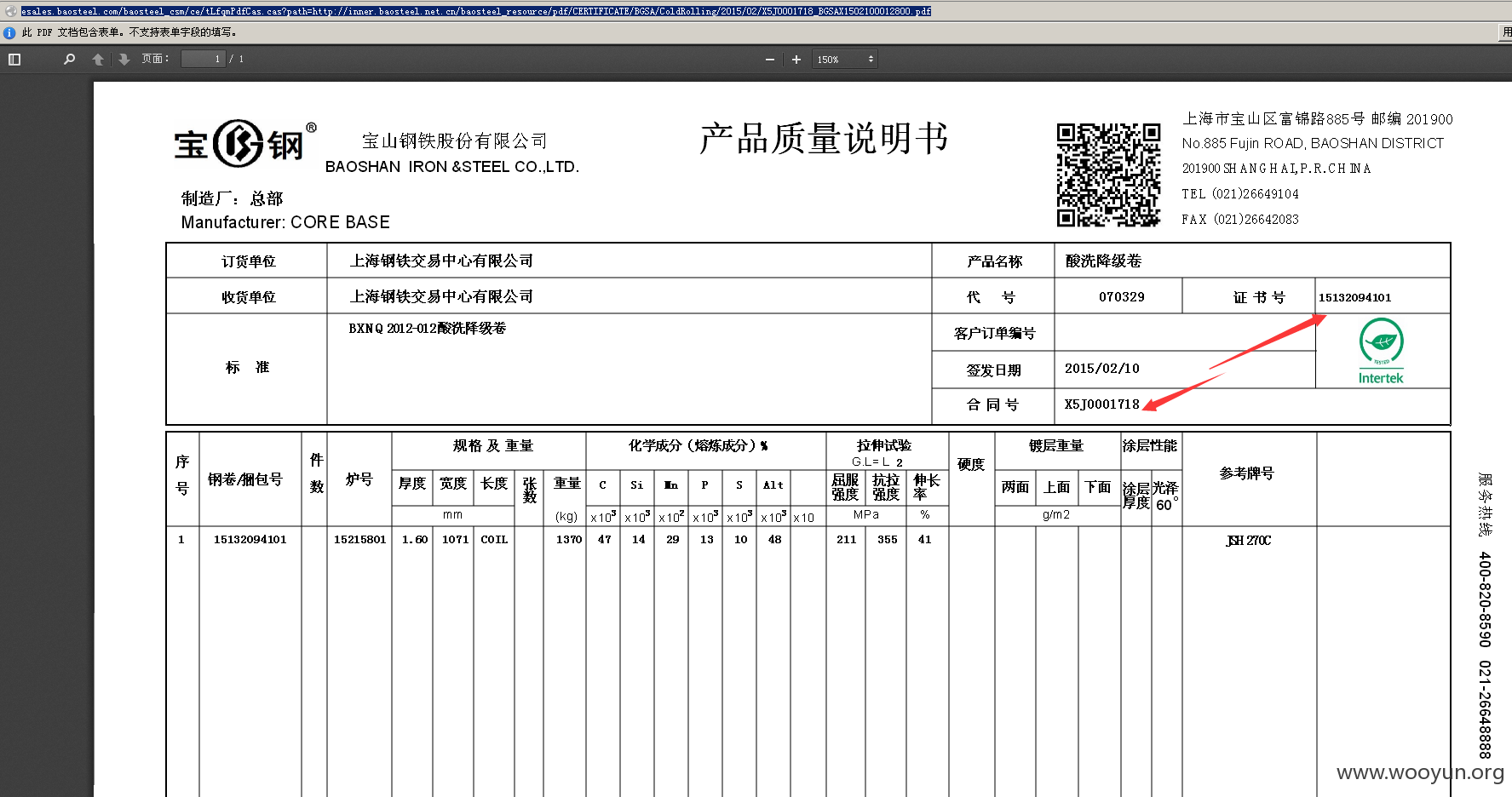Viewport: 1512px width, 797px height.
Task: Click the info icon in notification bar
Action: (9, 32)
